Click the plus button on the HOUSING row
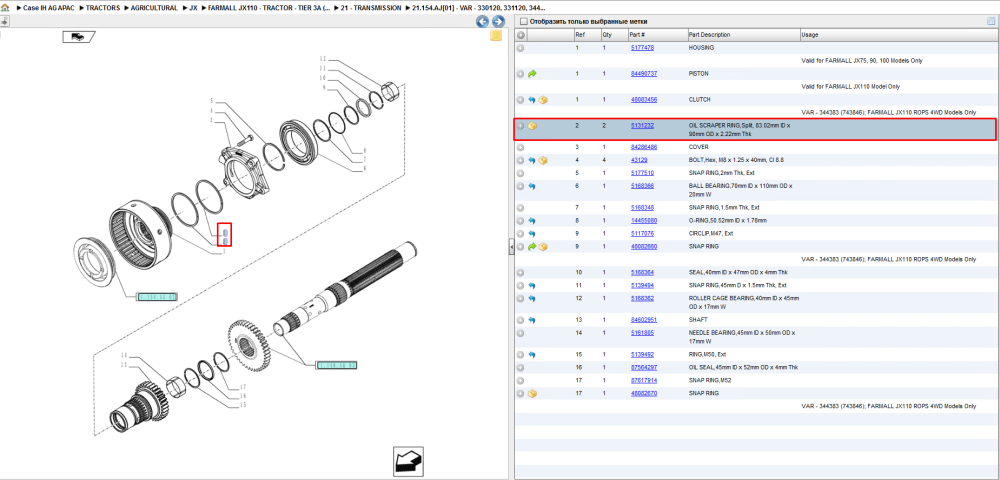The height and width of the screenshot is (480, 1000). click(521, 48)
